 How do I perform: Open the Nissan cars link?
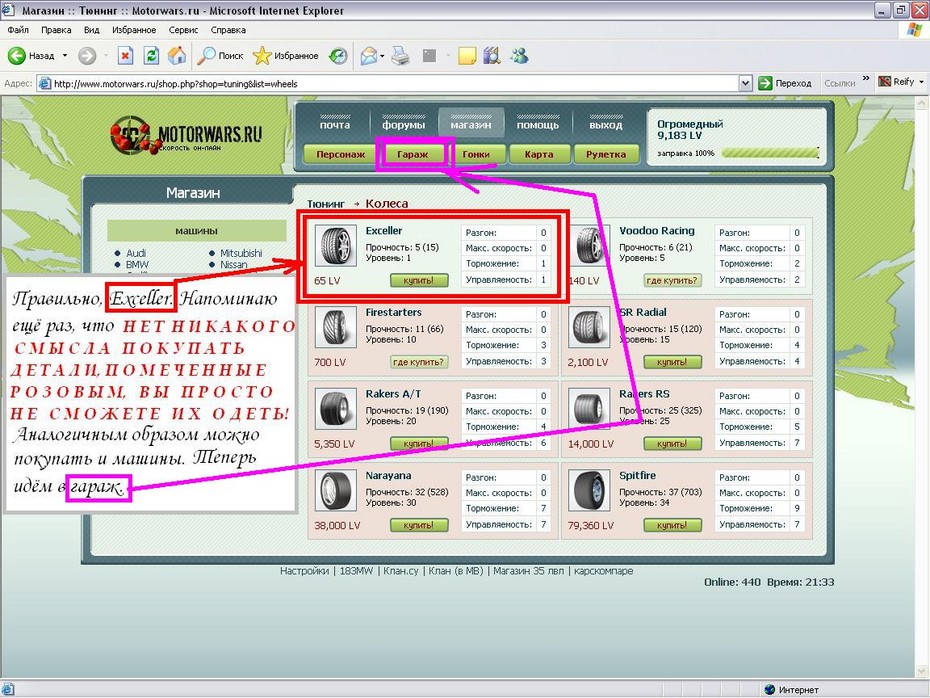(234, 264)
